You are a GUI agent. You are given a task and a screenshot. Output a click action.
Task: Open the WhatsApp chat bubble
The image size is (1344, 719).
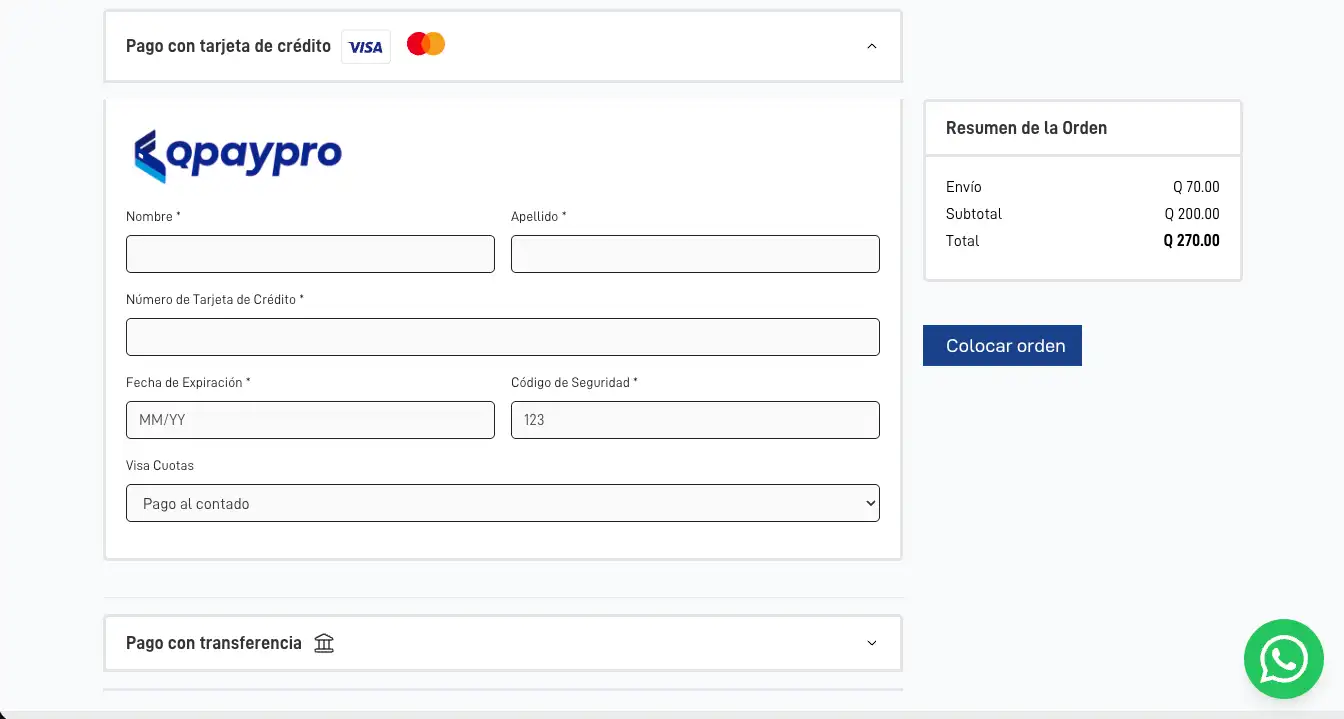(x=1283, y=659)
